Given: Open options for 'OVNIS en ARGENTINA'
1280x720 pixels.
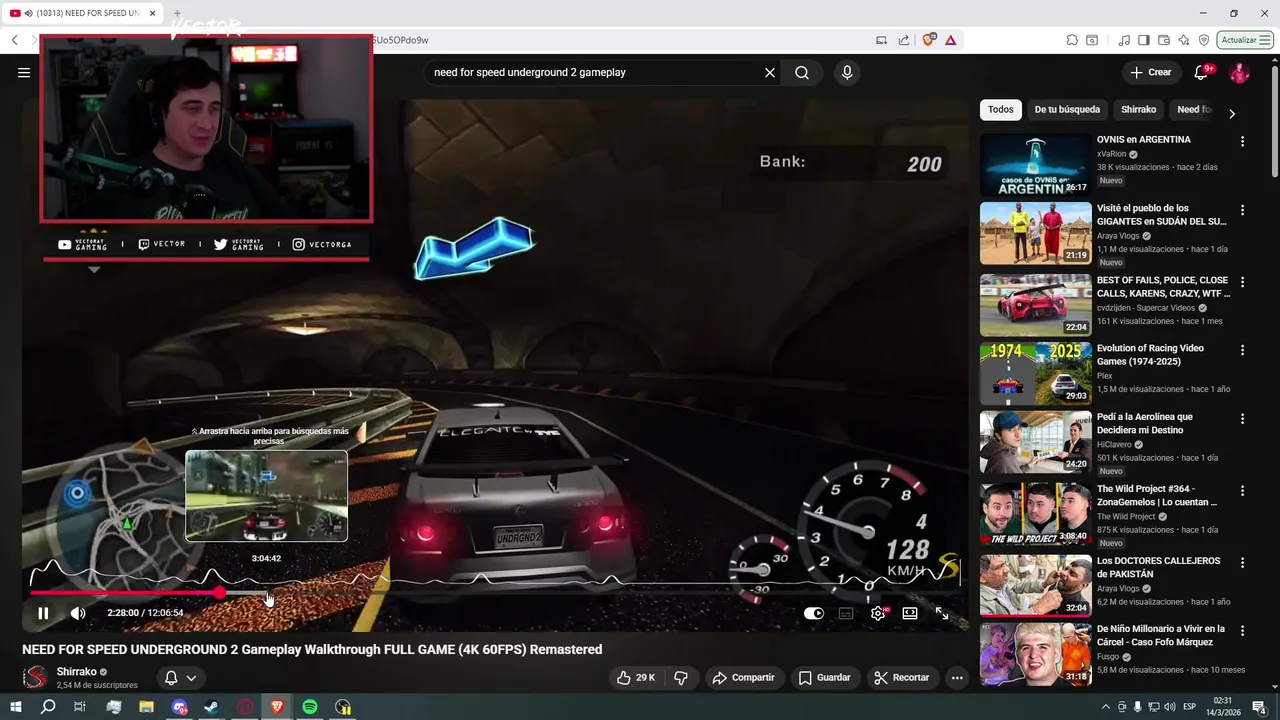Looking at the screenshot, I should (x=1242, y=142).
